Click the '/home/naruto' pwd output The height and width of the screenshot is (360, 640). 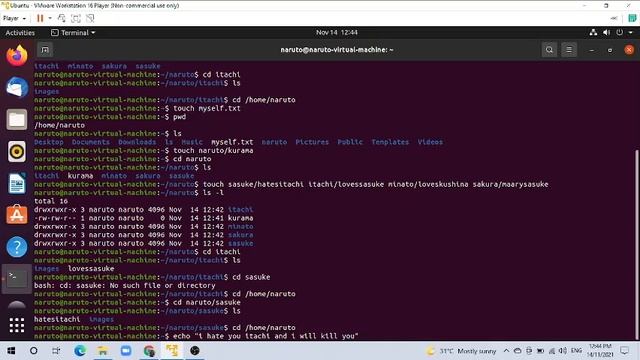pyautogui.click(x=60, y=125)
